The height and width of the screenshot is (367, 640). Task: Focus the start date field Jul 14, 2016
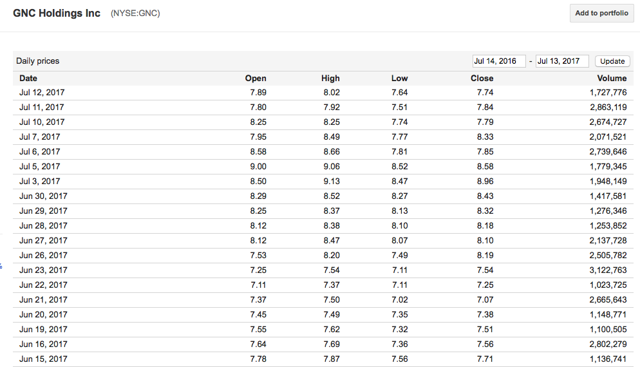(498, 61)
